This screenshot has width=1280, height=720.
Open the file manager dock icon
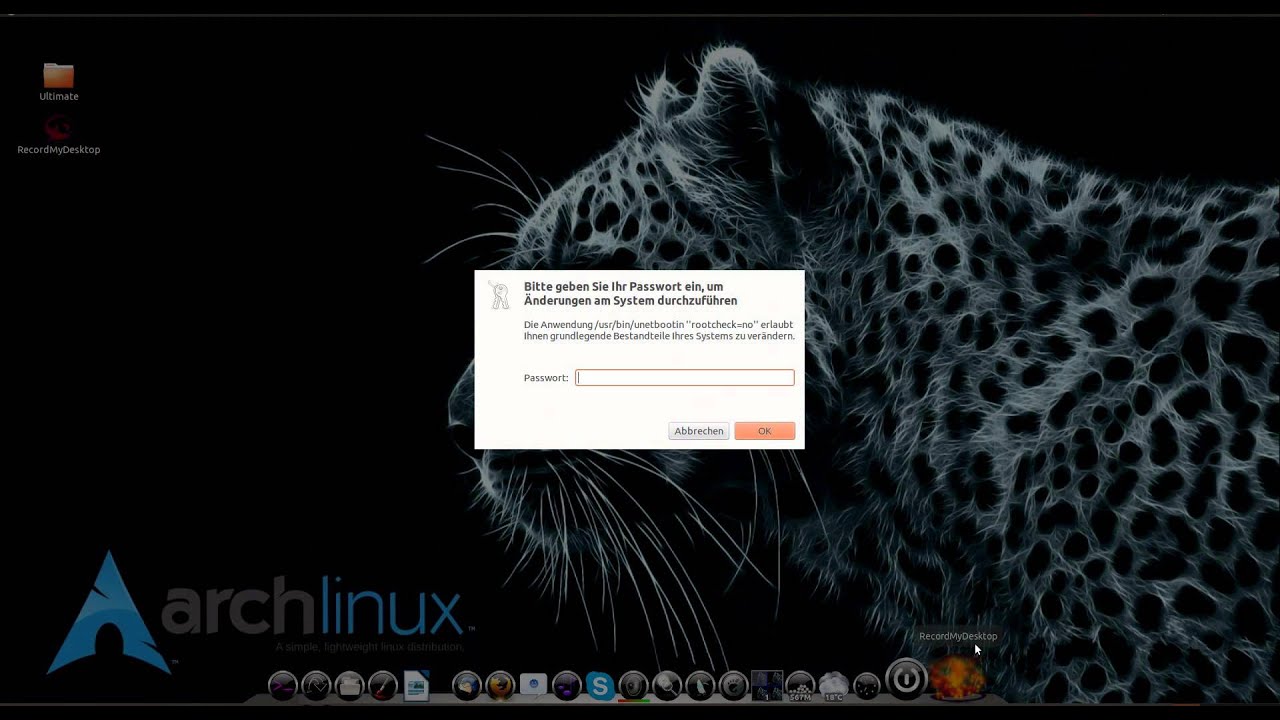click(350, 685)
